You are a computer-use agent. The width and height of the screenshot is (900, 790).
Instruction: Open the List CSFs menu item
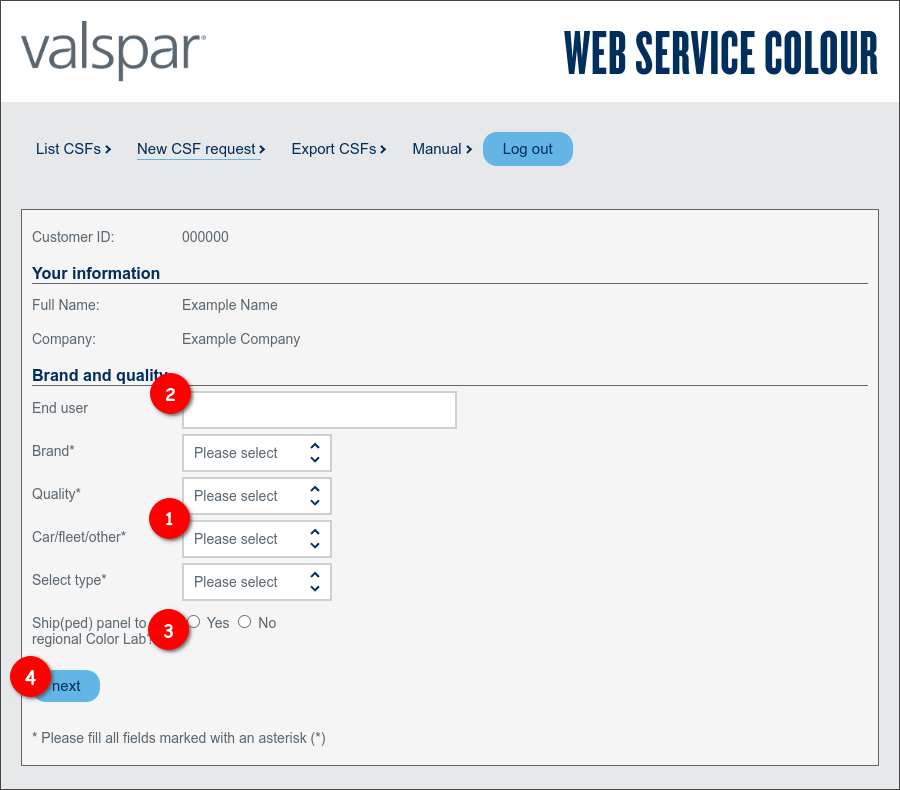click(73, 149)
